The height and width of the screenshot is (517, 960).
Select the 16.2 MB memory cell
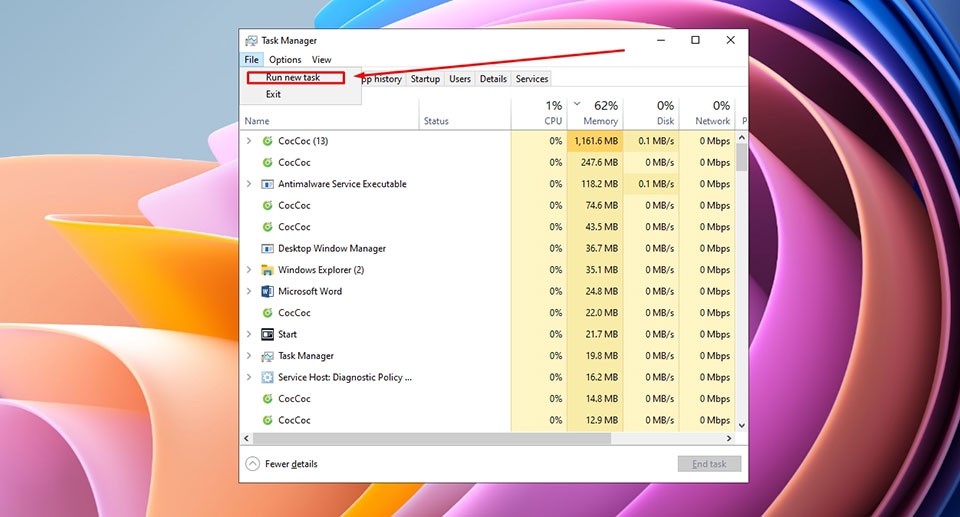pos(595,377)
